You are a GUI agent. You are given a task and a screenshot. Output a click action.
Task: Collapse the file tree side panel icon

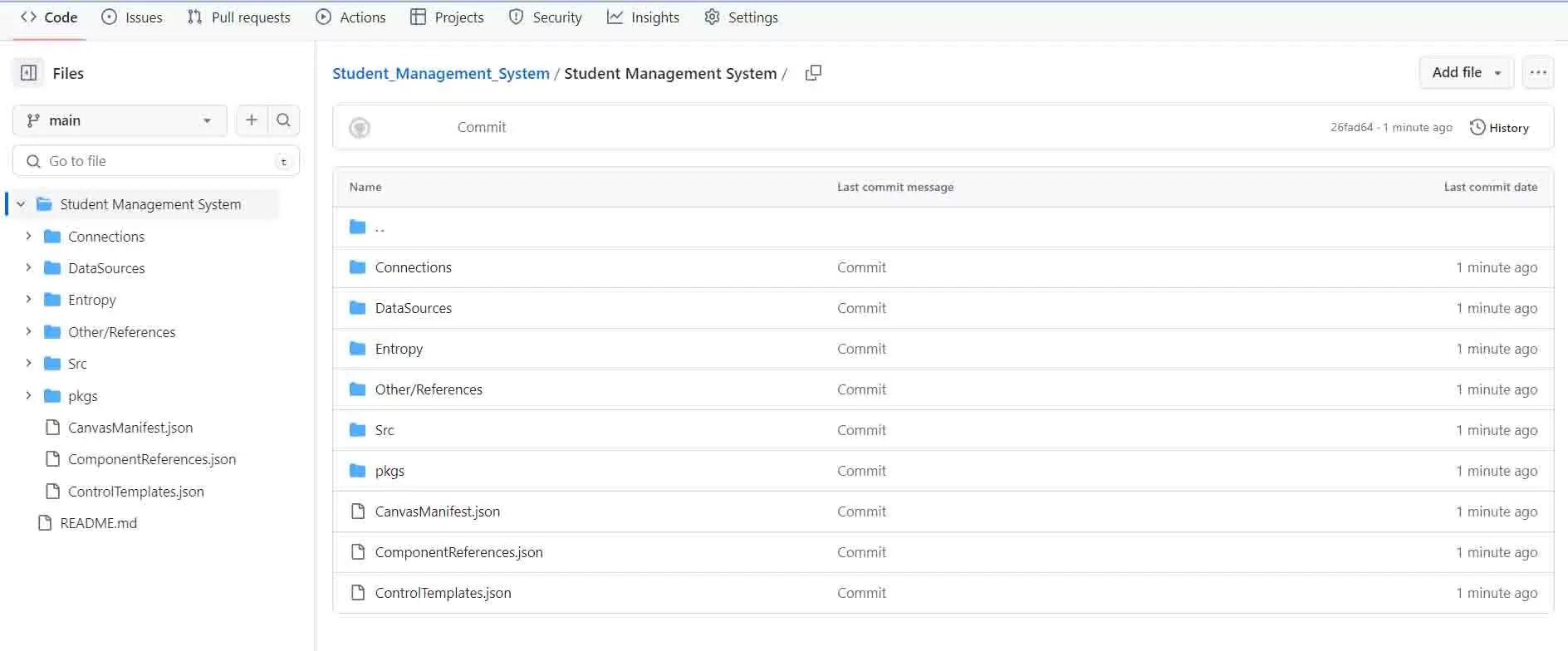28,73
